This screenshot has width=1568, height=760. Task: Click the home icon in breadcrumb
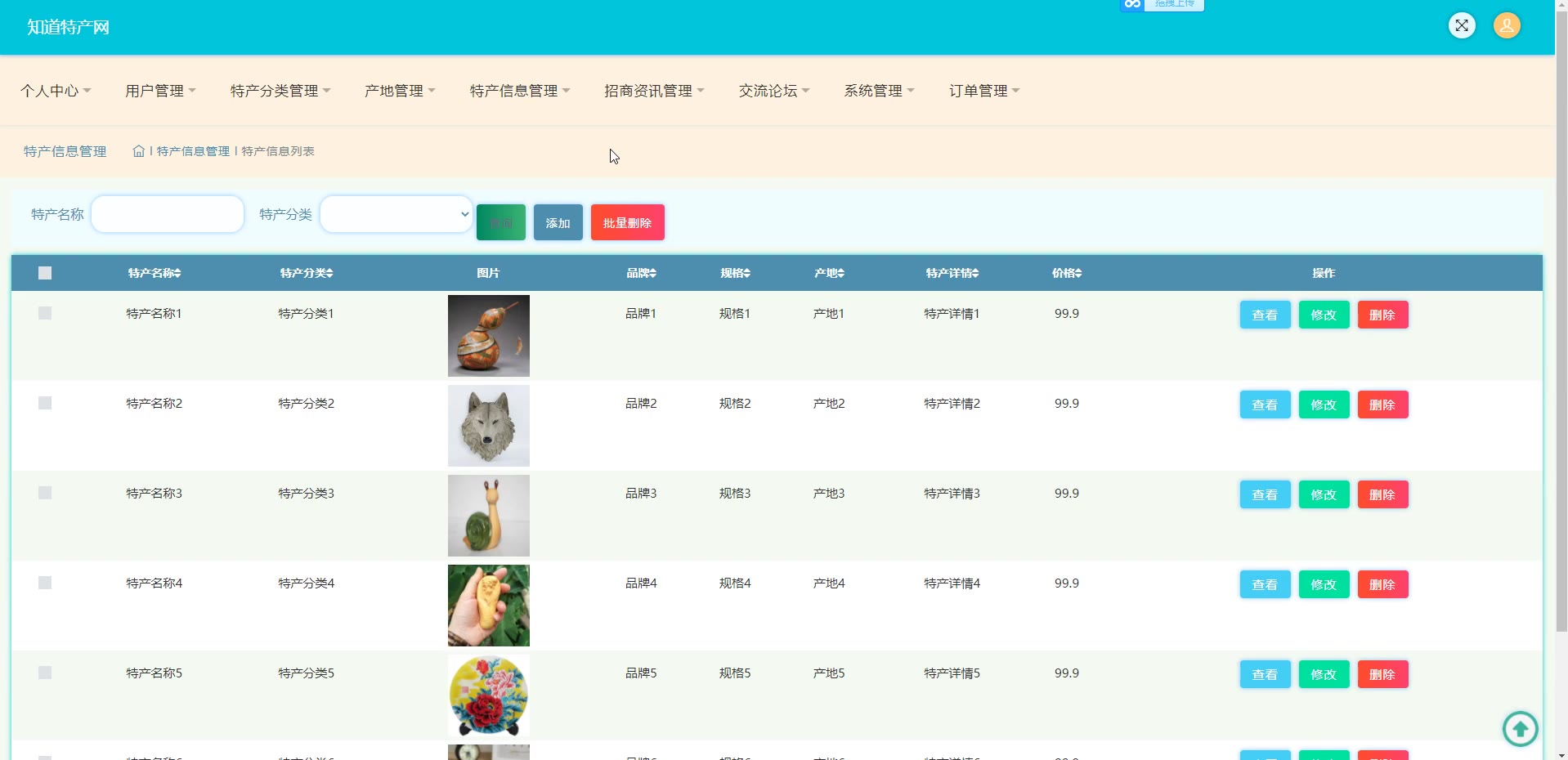[x=139, y=151]
